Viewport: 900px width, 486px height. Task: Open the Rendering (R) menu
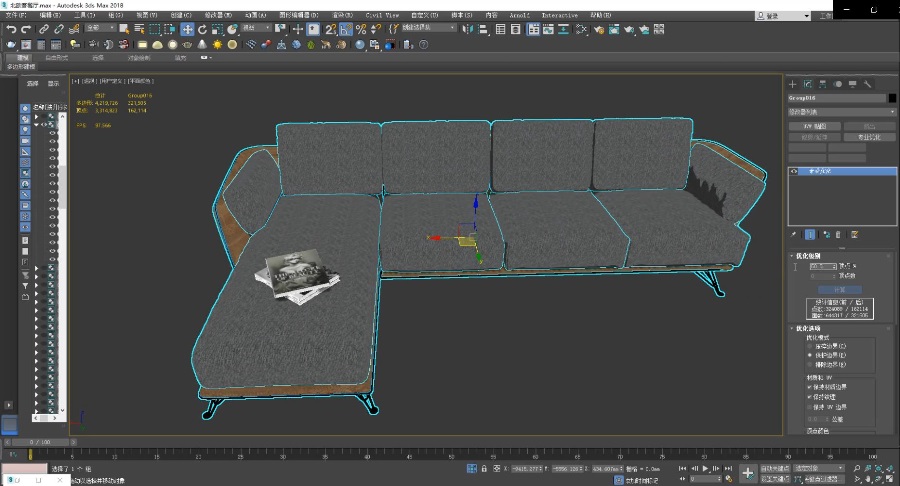point(343,15)
